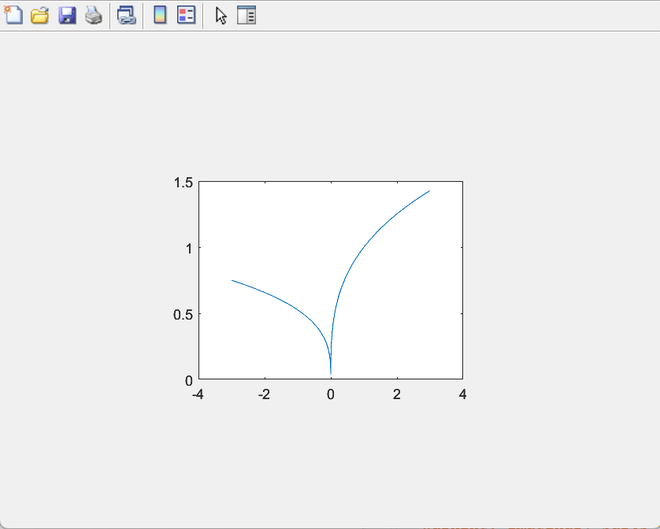
Task: Save figure using the floppy disk icon
Action: (x=67, y=16)
